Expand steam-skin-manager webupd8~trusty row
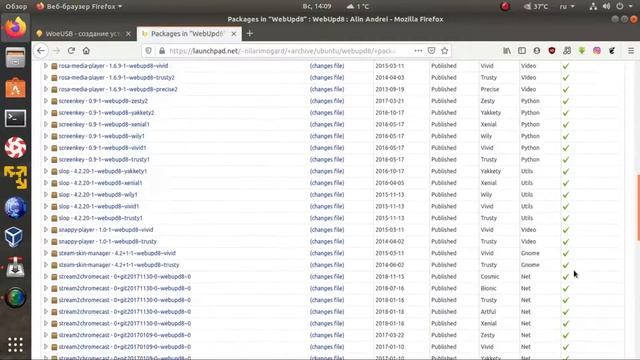 pos(46,264)
